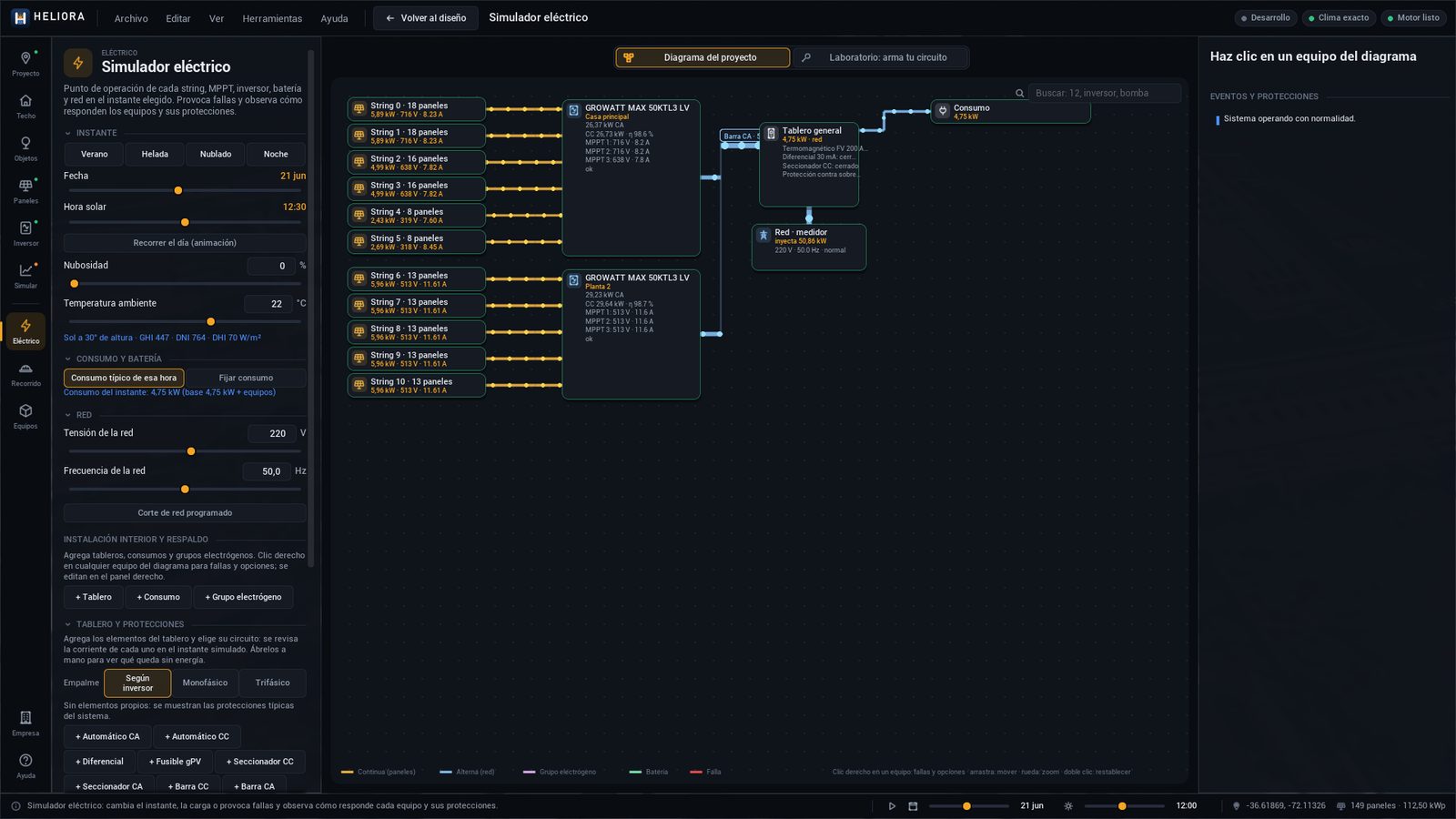
Task: Click Corte de red programado button
Action: point(185,513)
